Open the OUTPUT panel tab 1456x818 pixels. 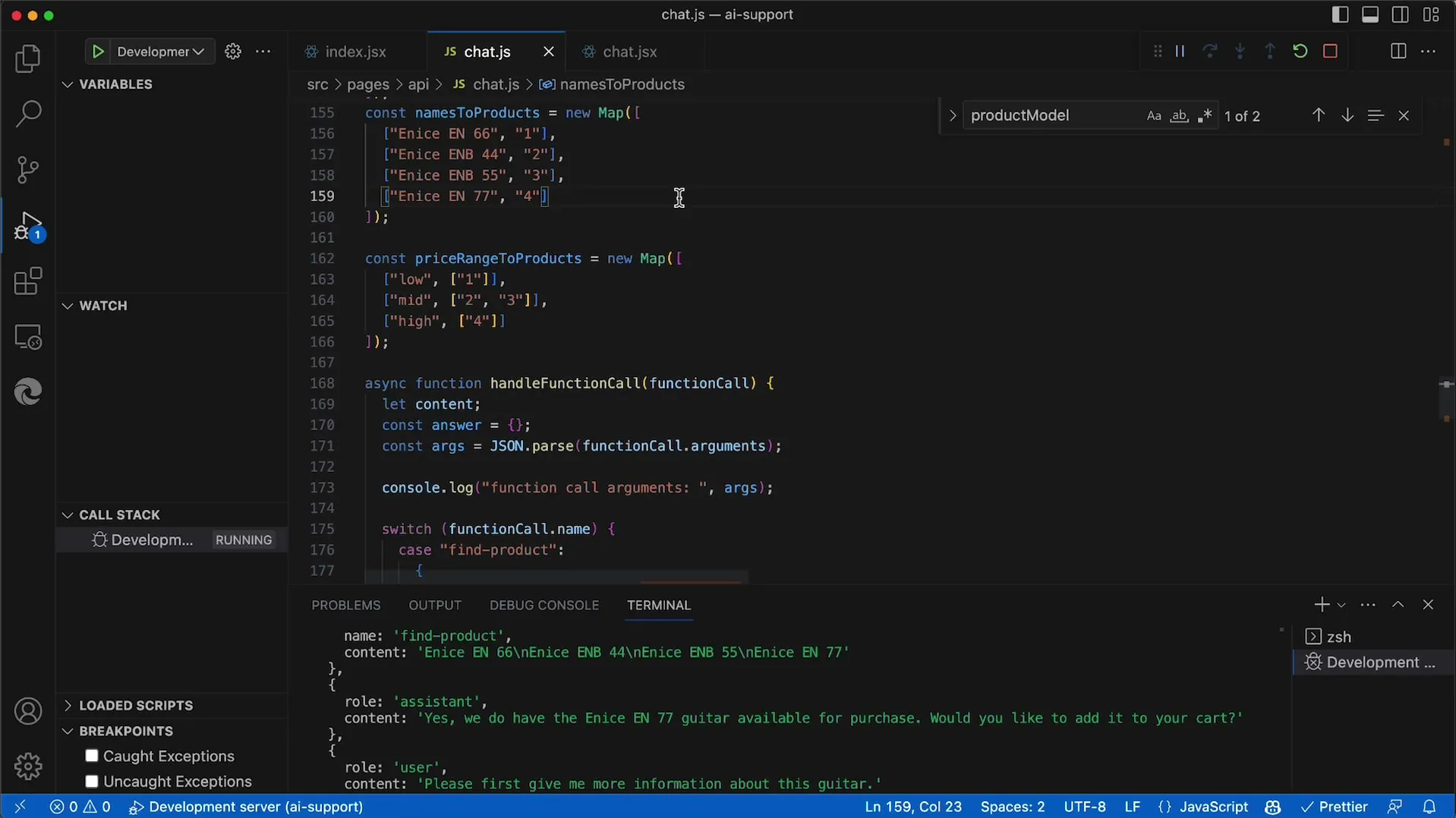(435, 606)
